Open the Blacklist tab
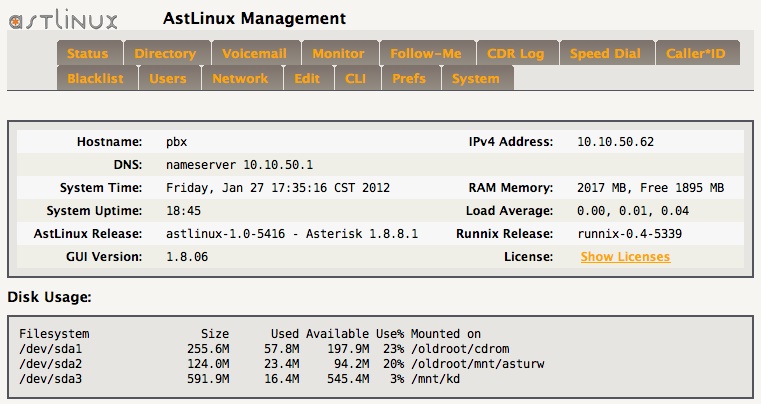 click(95, 78)
